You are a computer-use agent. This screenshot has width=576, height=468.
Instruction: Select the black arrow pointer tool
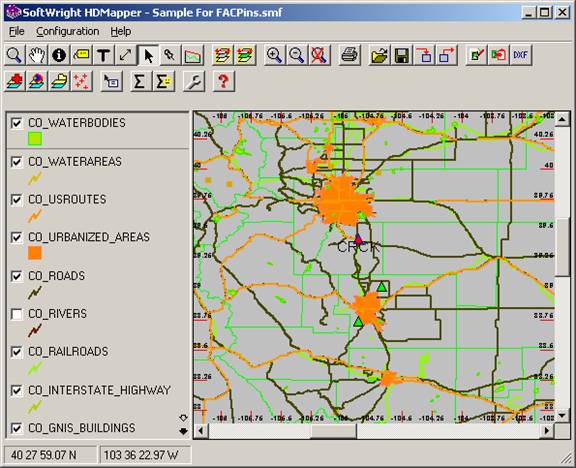pos(148,55)
